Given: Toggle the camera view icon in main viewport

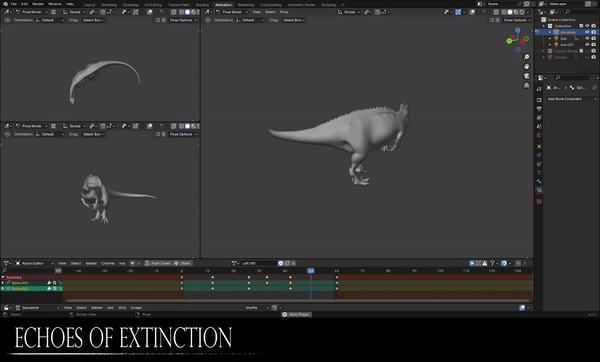Looking at the screenshot, I should [x=527, y=76].
